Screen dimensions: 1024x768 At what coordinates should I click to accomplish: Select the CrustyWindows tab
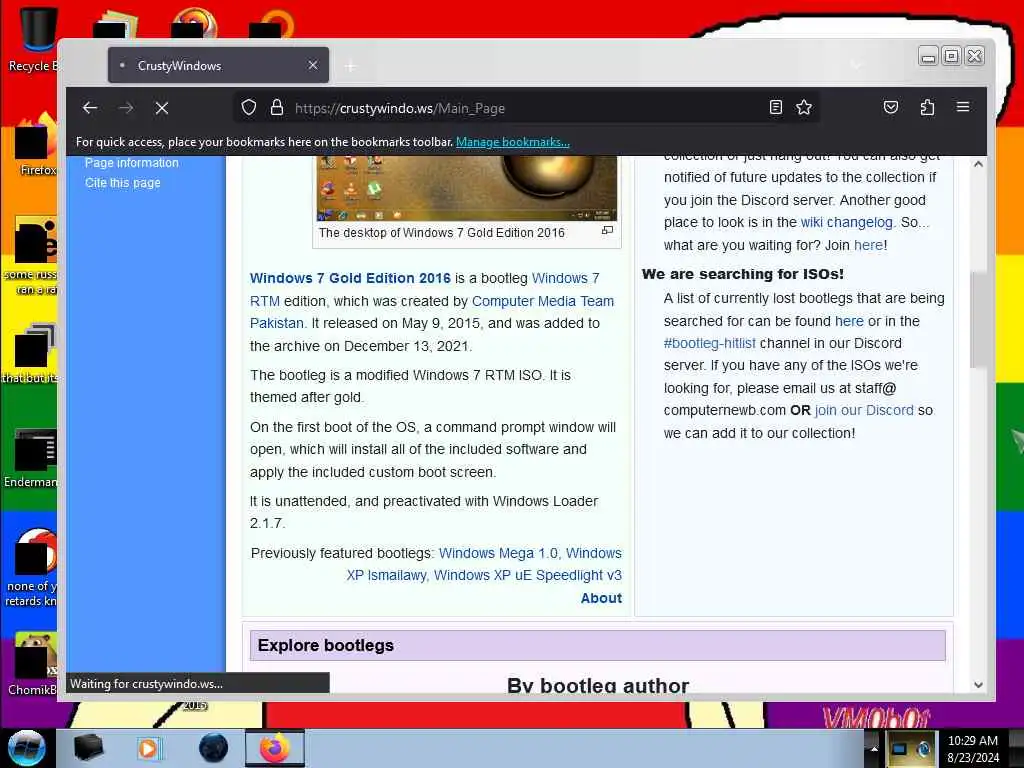point(218,65)
